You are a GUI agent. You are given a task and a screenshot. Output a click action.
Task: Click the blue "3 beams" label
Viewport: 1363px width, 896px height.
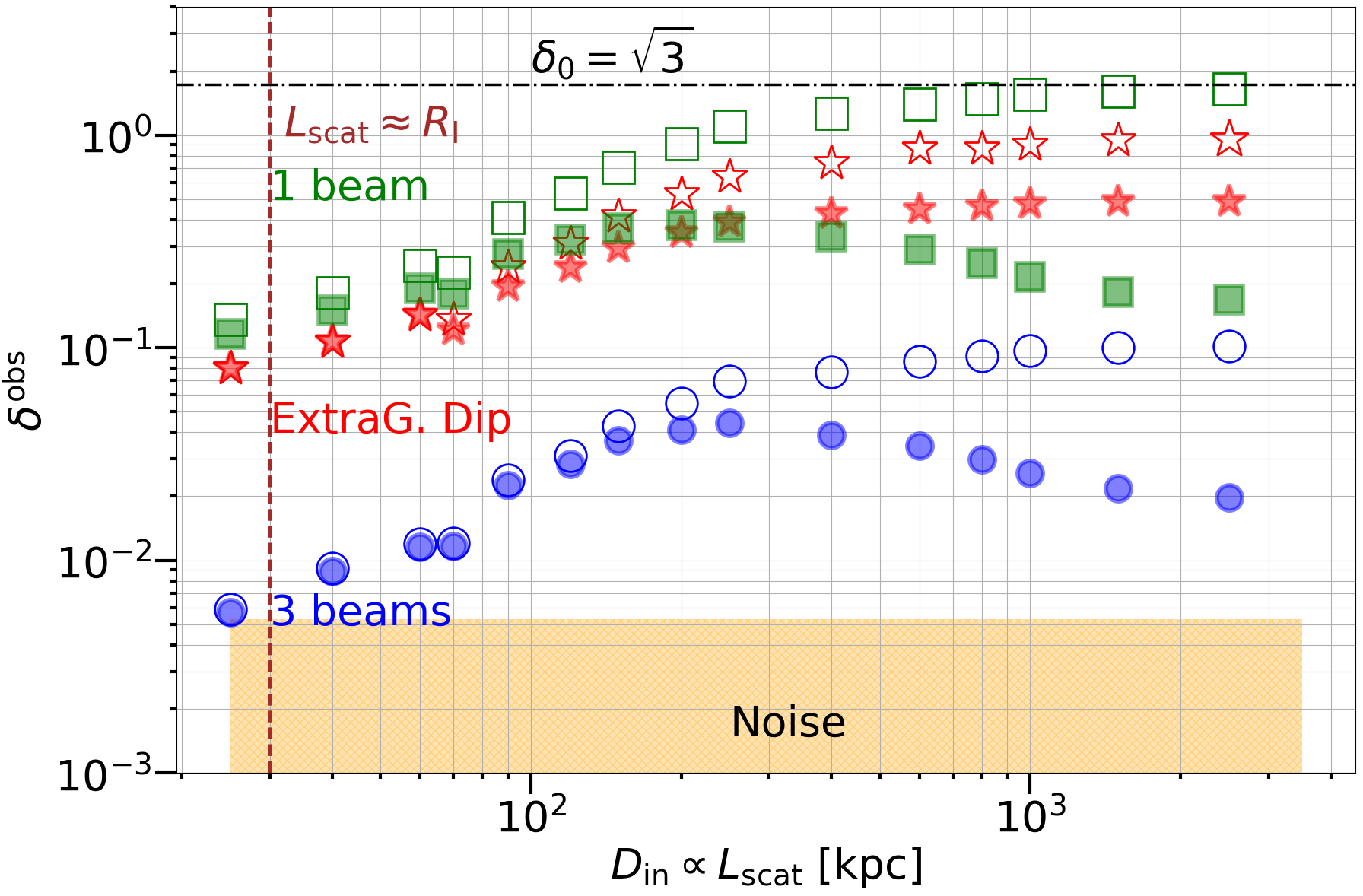[361, 612]
